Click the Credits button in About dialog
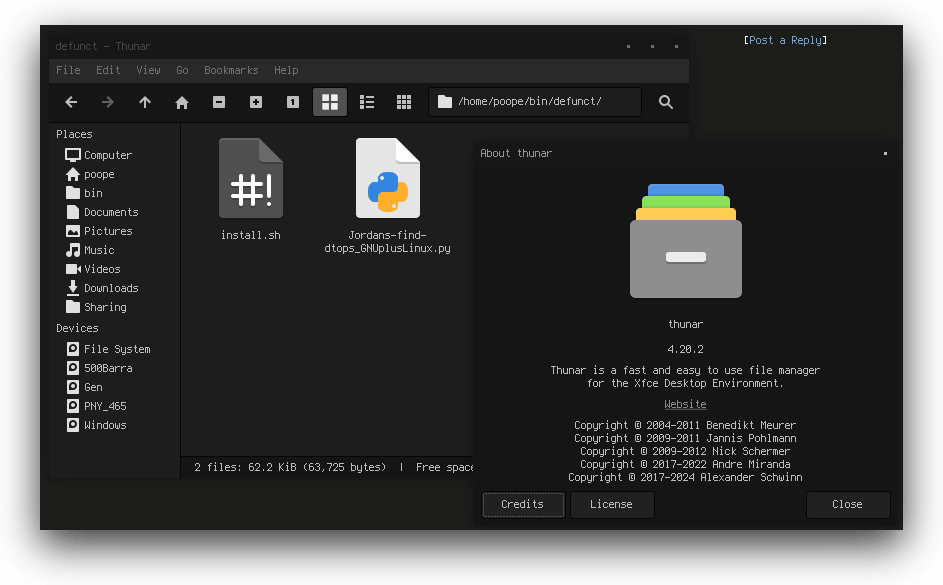Screen dimensions: 943x585 point(523,504)
